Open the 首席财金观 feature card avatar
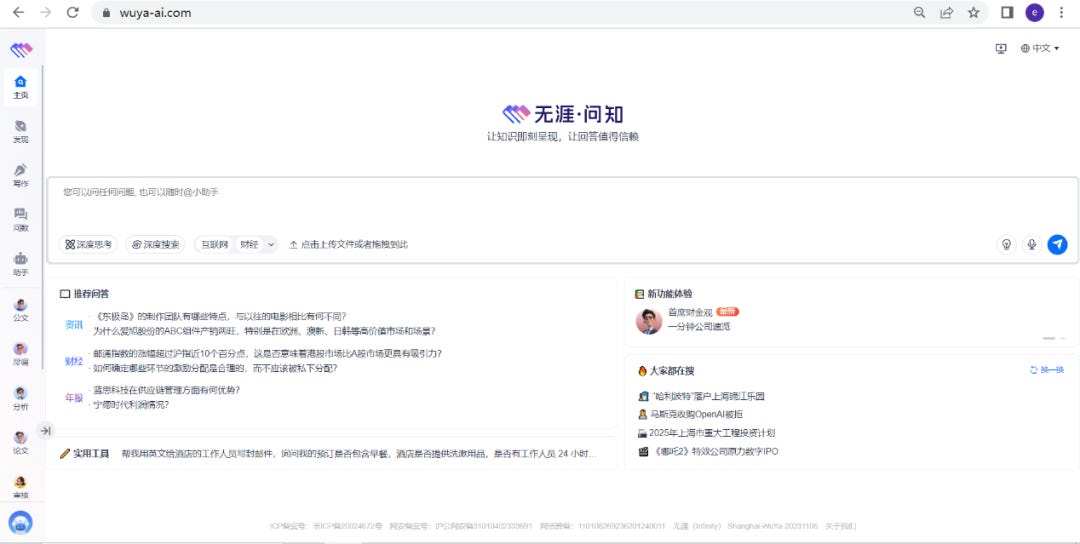The image size is (1080, 544). point(649,321)
